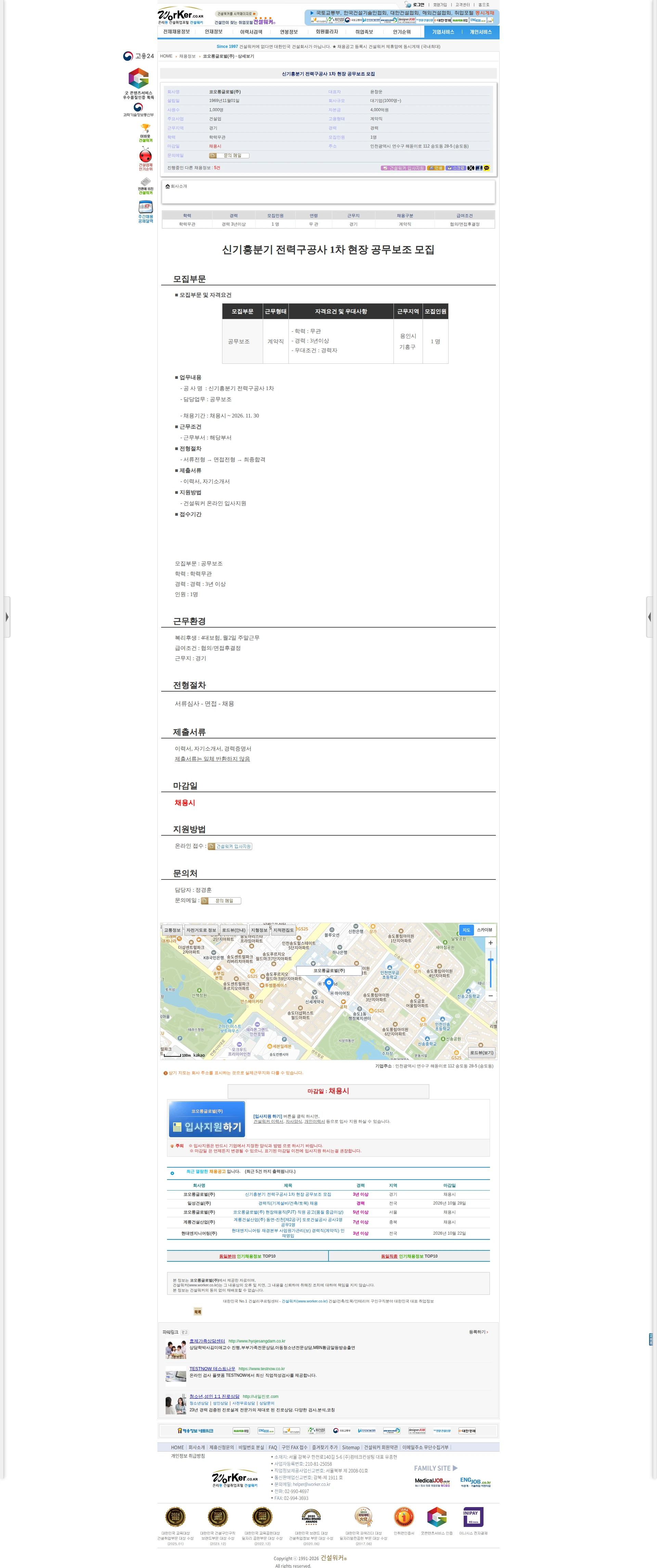Click the 건설워커 입사지원 link under 지원방법
Image resolution: width=657 pixels, height=1568 pixels.
tap(230, 846)
